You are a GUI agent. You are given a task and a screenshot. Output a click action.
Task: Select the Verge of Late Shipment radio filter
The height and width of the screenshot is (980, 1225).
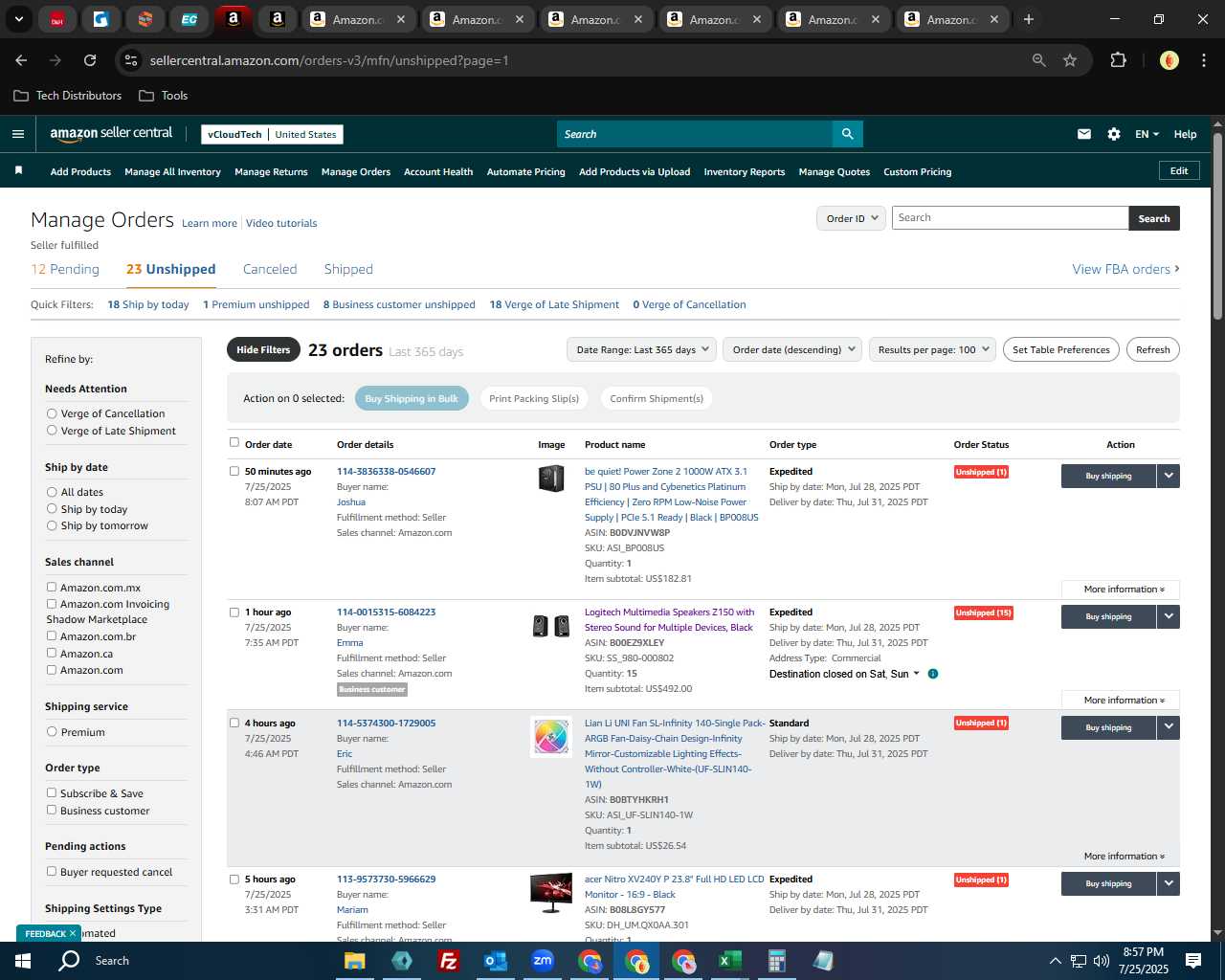pos(52,431)
